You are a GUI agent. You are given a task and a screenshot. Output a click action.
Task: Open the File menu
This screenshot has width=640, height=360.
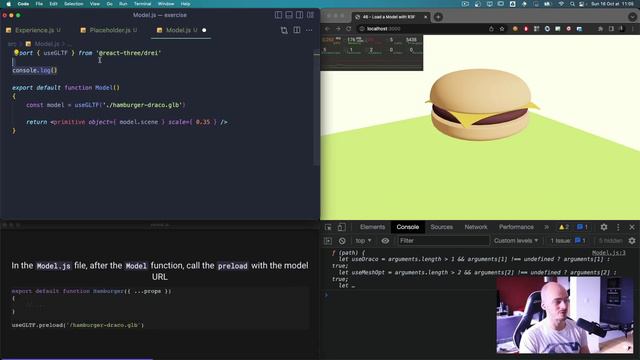[39, 4]
